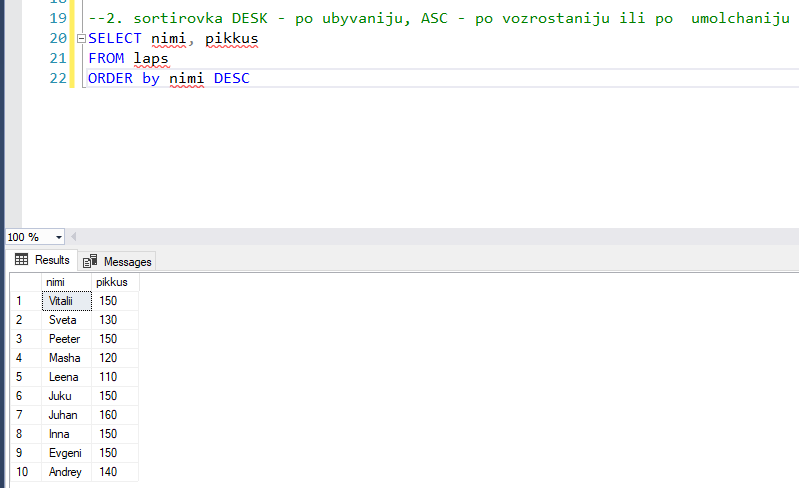Select the nimi column header
The image size is (799, 488).
point(66,282)
